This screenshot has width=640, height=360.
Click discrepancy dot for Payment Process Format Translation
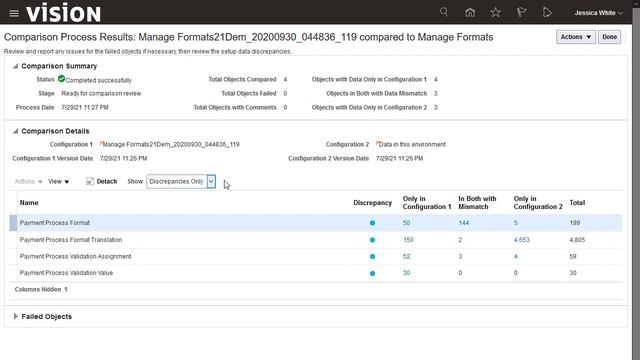pos(372,240)
